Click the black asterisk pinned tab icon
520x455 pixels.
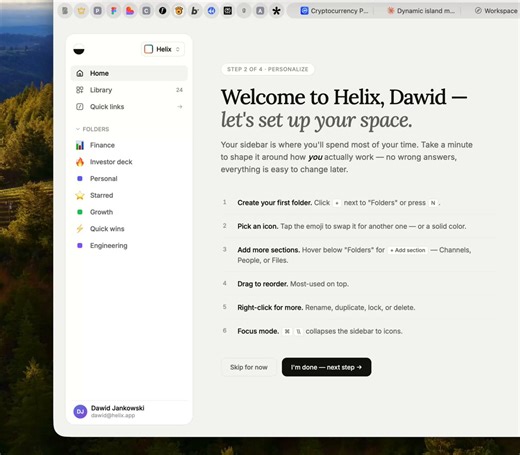276,11
